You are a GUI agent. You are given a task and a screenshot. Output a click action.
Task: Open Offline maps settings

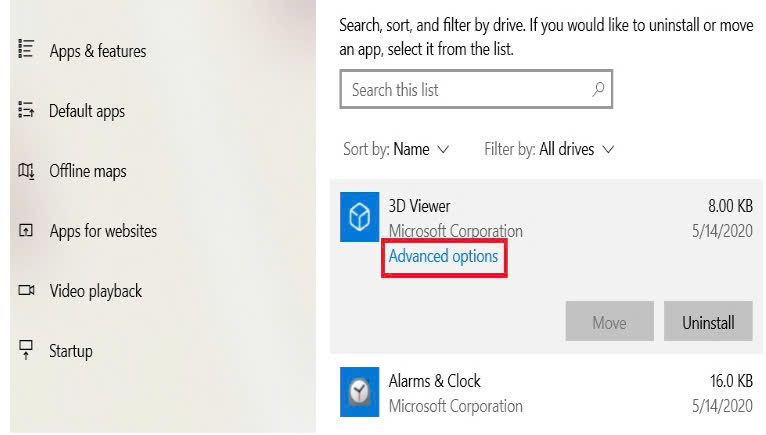tap(88, 171)
